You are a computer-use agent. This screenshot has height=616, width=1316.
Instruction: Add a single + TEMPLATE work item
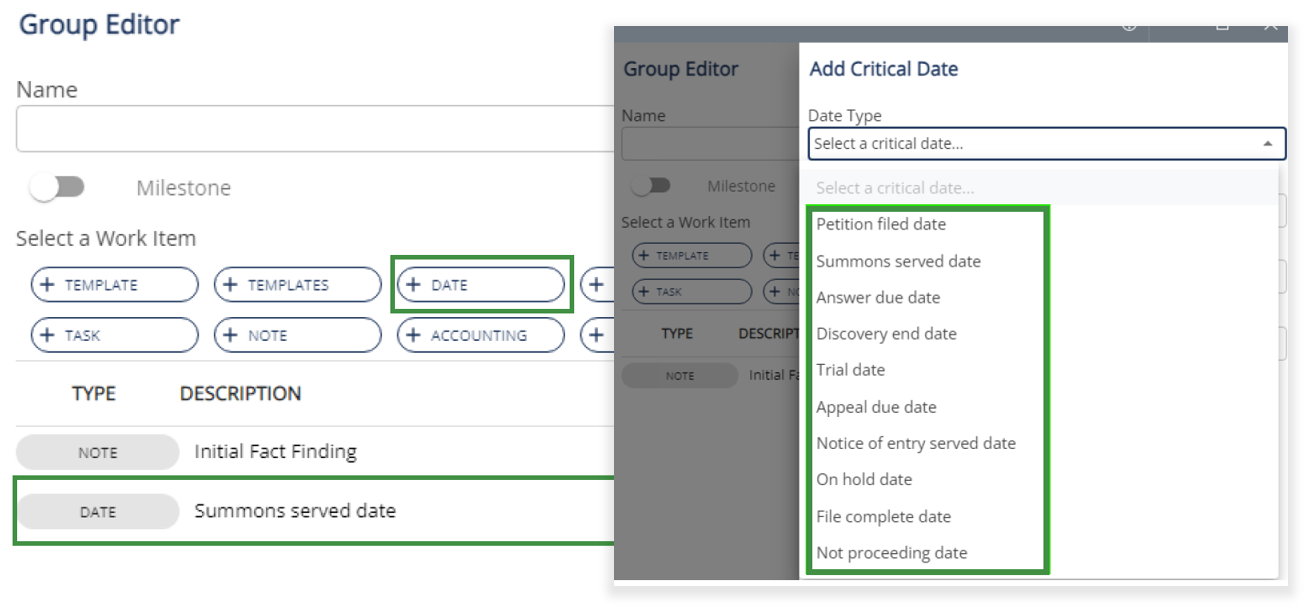tap(114, 285)
